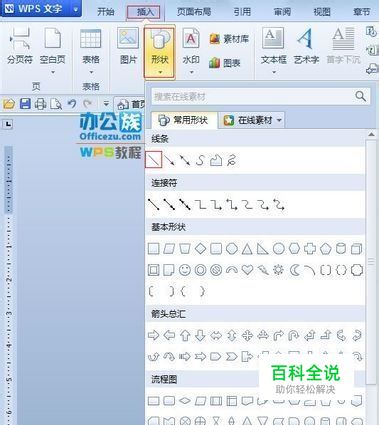Select the isosceles triangle basic shape
Screen dimensions: 379x425
point(247,249)
